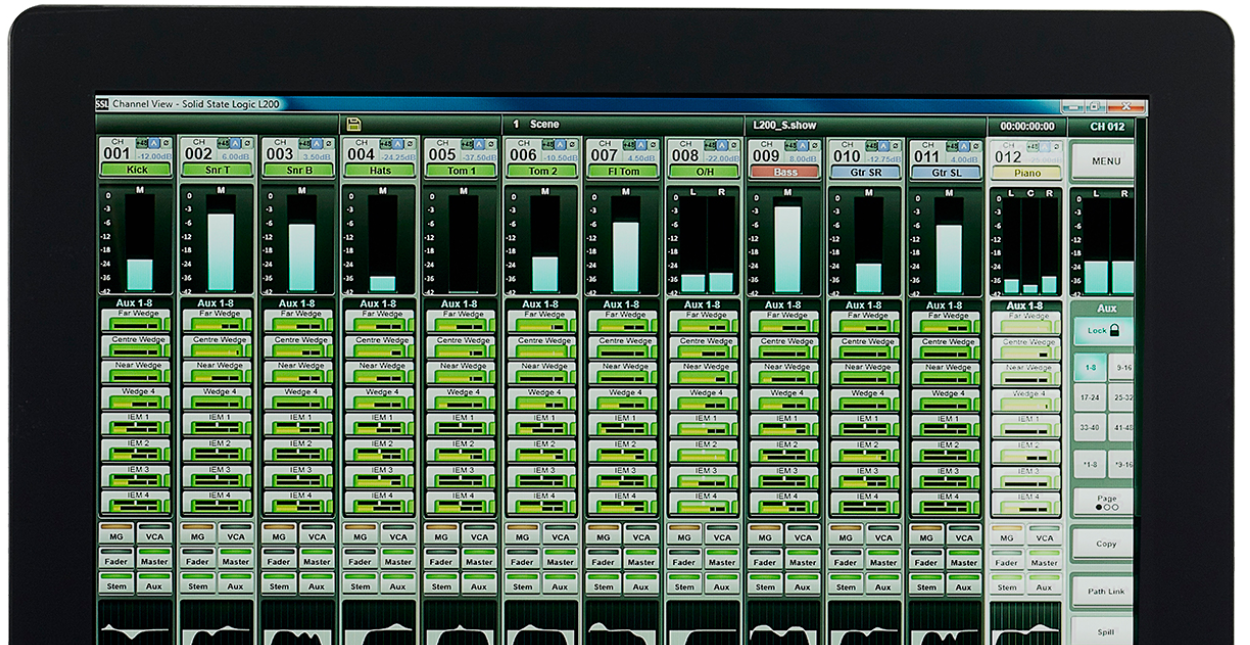The image size is (1250, 645).
Task: Toggle the MG button on channel 001
Action: coord(118,537)
